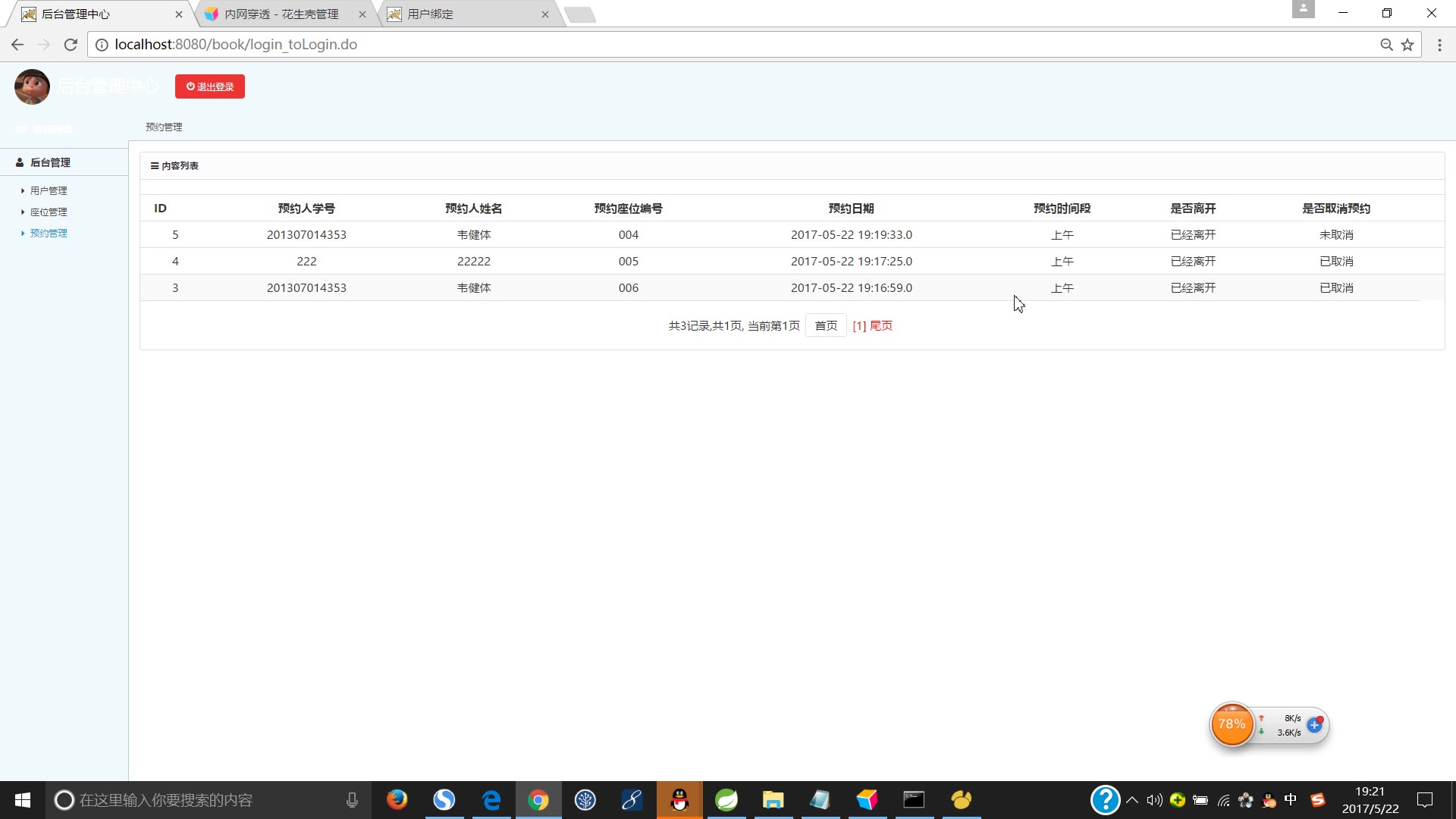The image size is (1456, 819).
Task: Click the 78% memory accelerator ball
Action: click(x=1232, y=724)
